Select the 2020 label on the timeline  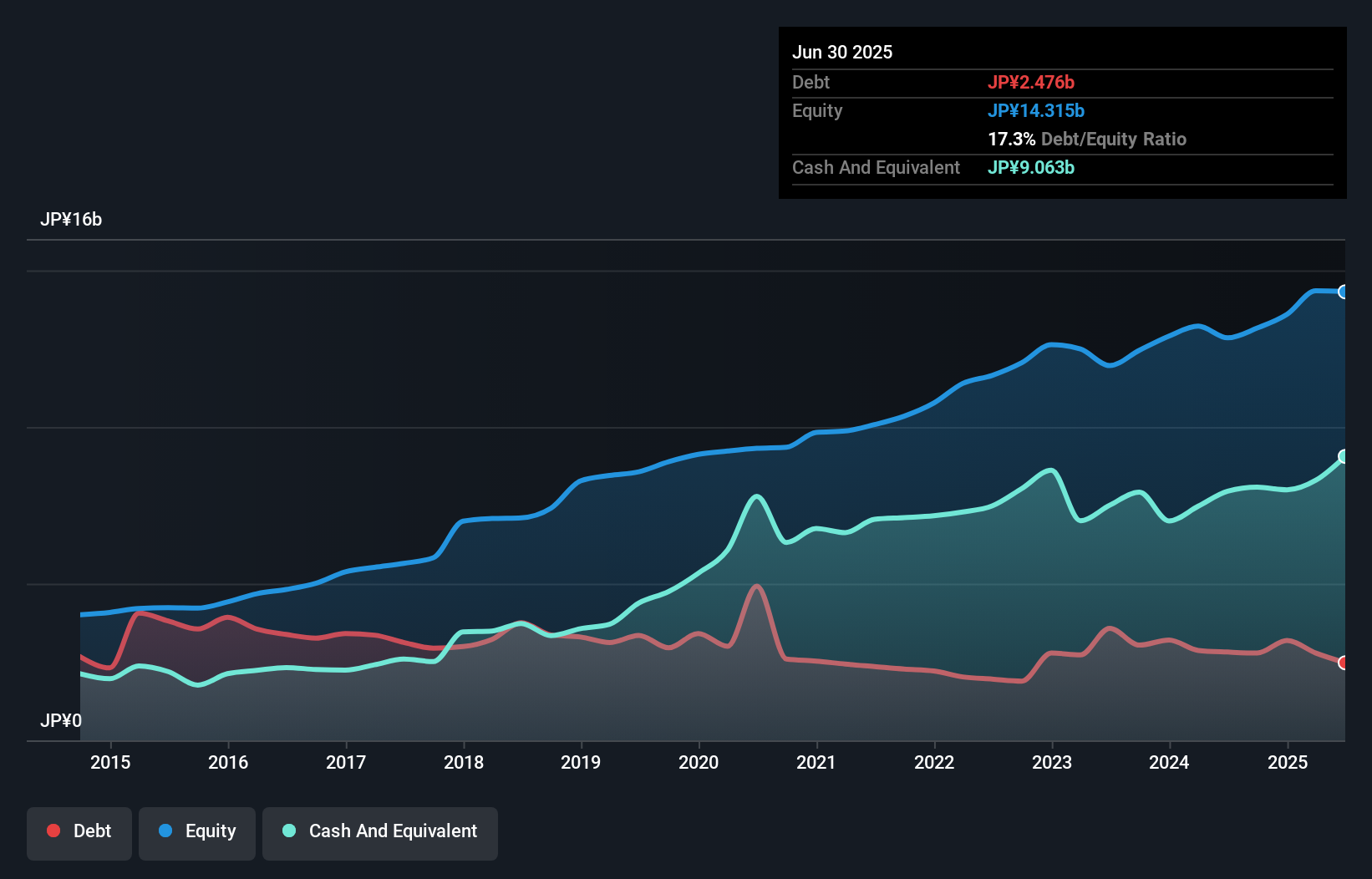coord(699,763)
